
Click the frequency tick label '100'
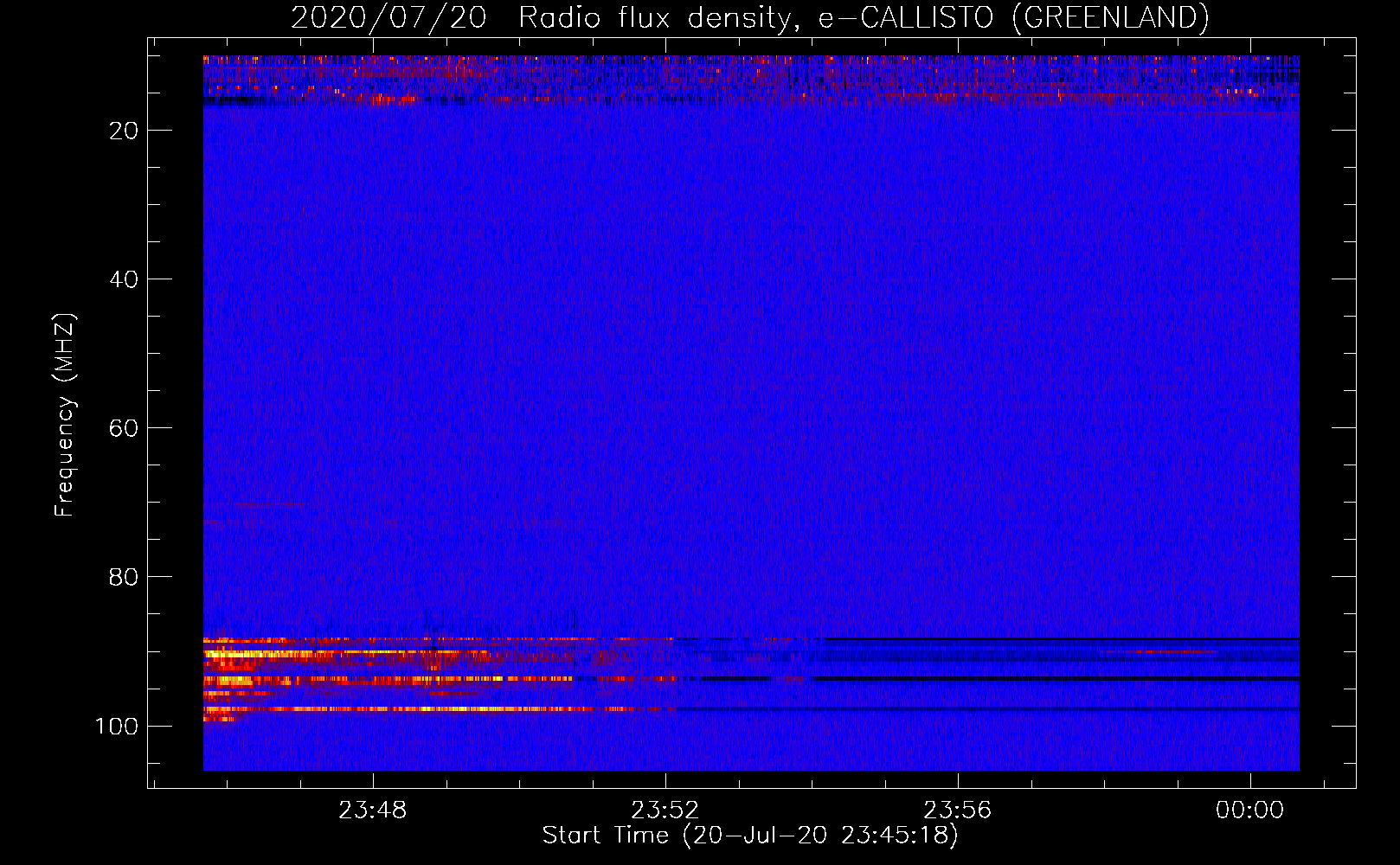point(116,726)
